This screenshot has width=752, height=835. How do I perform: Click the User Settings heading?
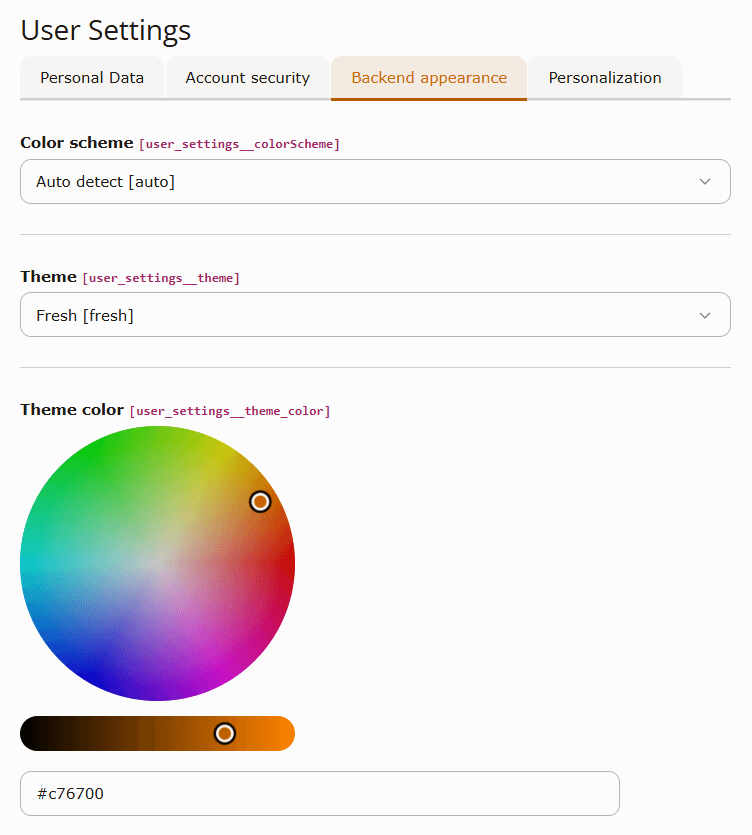click(x=105, y=30)
